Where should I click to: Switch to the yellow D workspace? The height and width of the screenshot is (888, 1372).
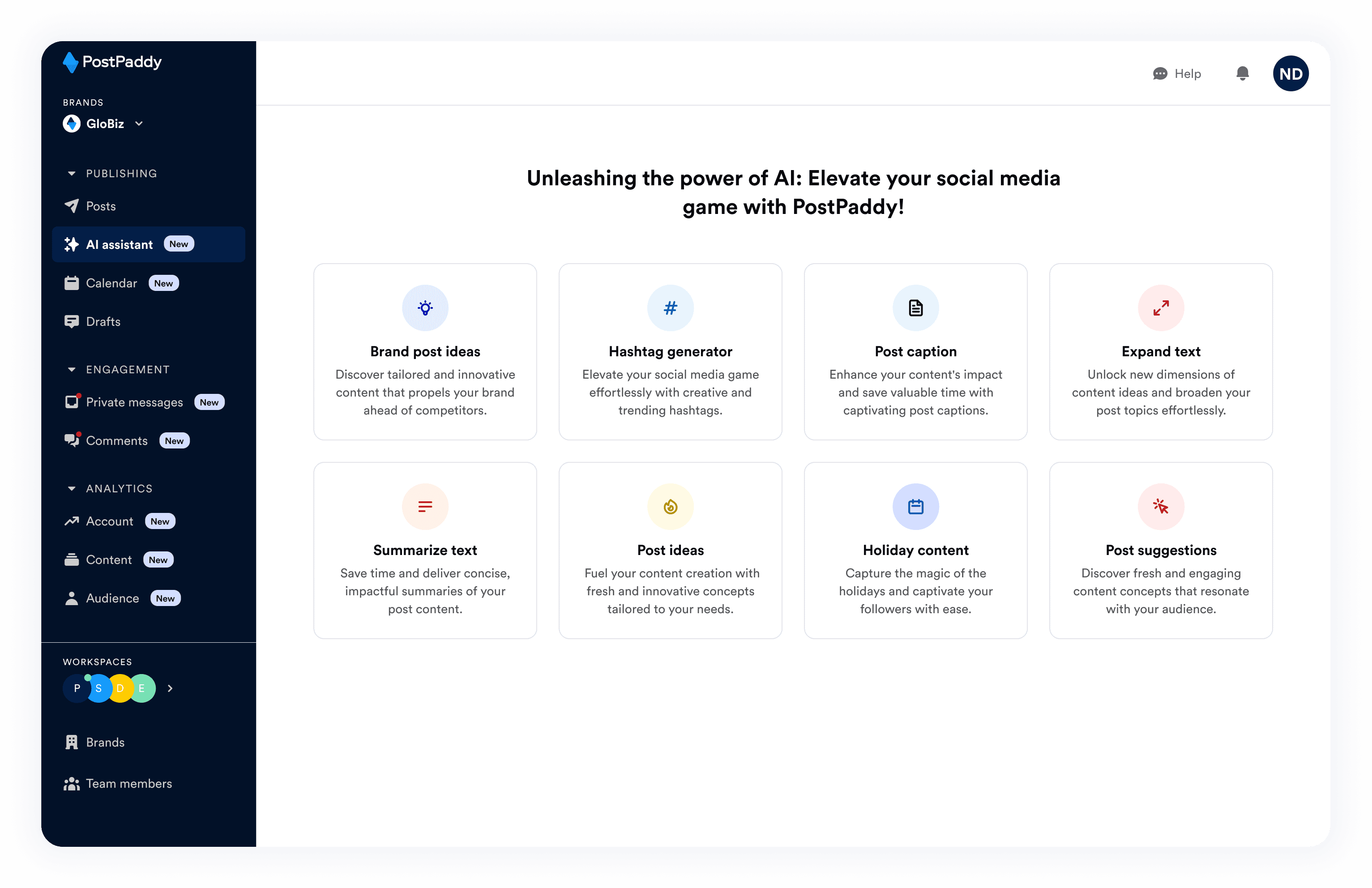click(120, 688)
